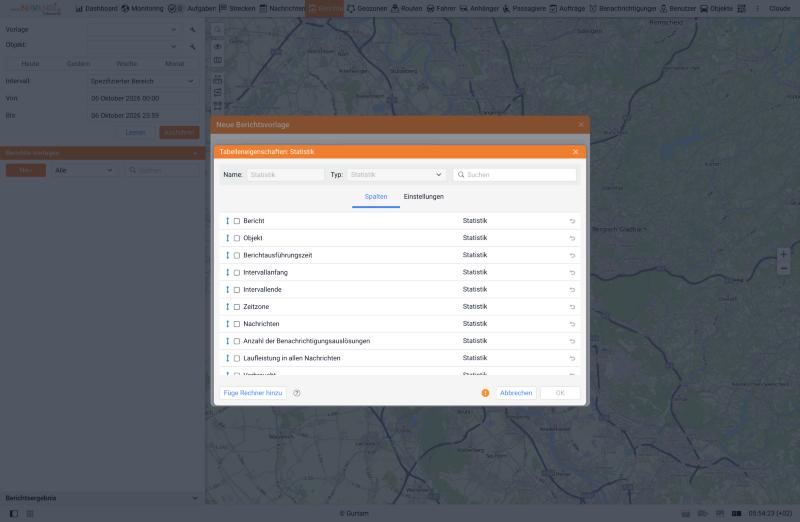Open Dashboard in the top navigation
Image resolution: width=800 pixels, height=522 pixels.
coord(96,8)
